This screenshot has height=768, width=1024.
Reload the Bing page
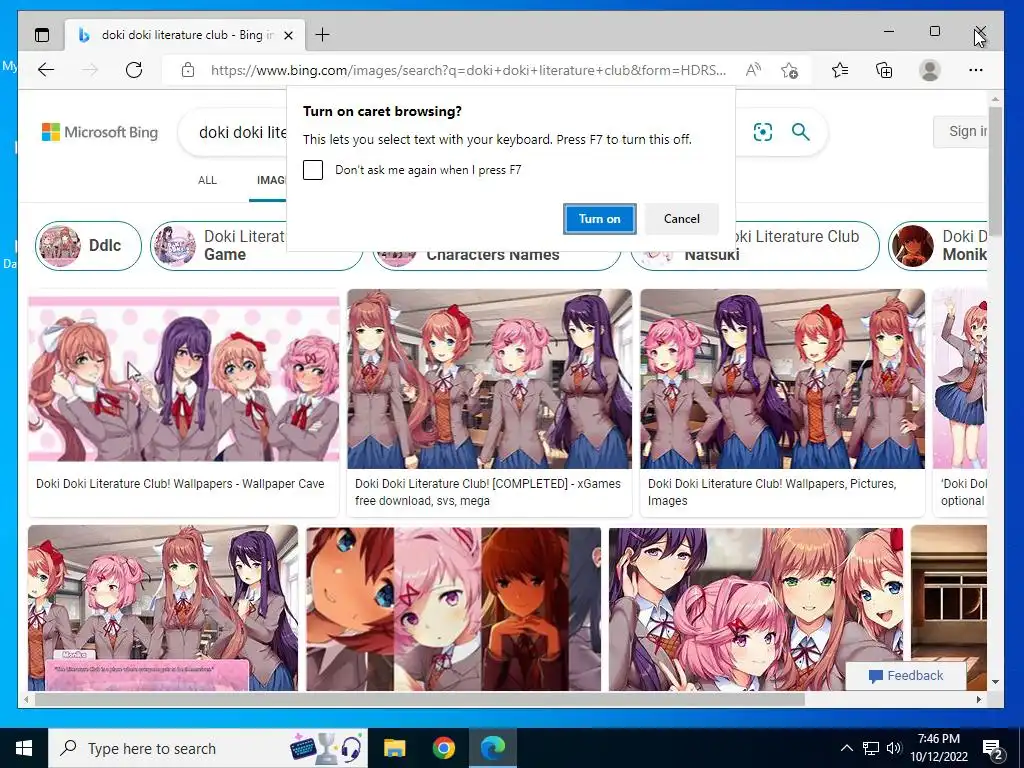click(134, 70)
